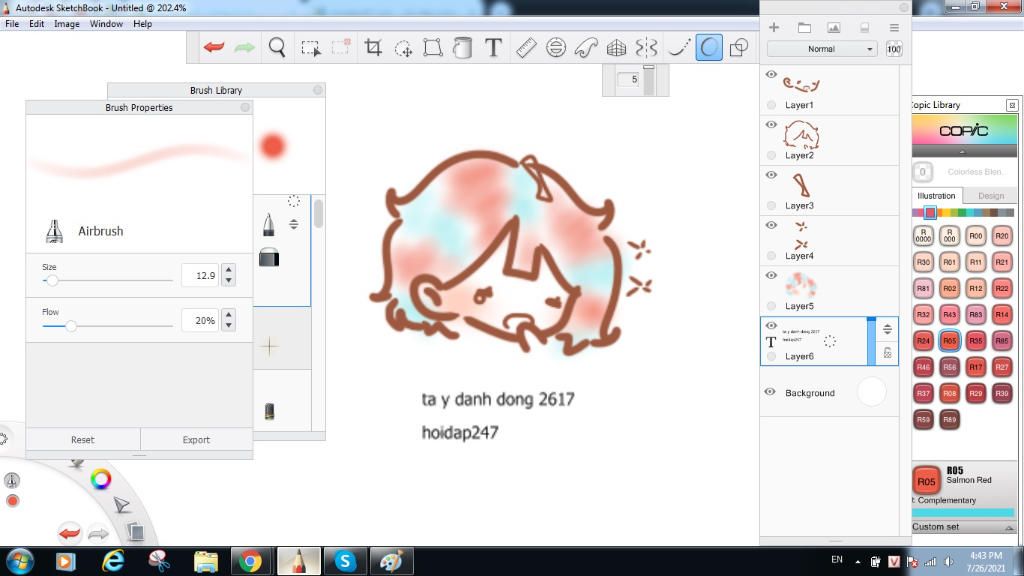Screen dimensions: 1024x576
Task: Switch to the Illustration tab
Action: [936, 195]
